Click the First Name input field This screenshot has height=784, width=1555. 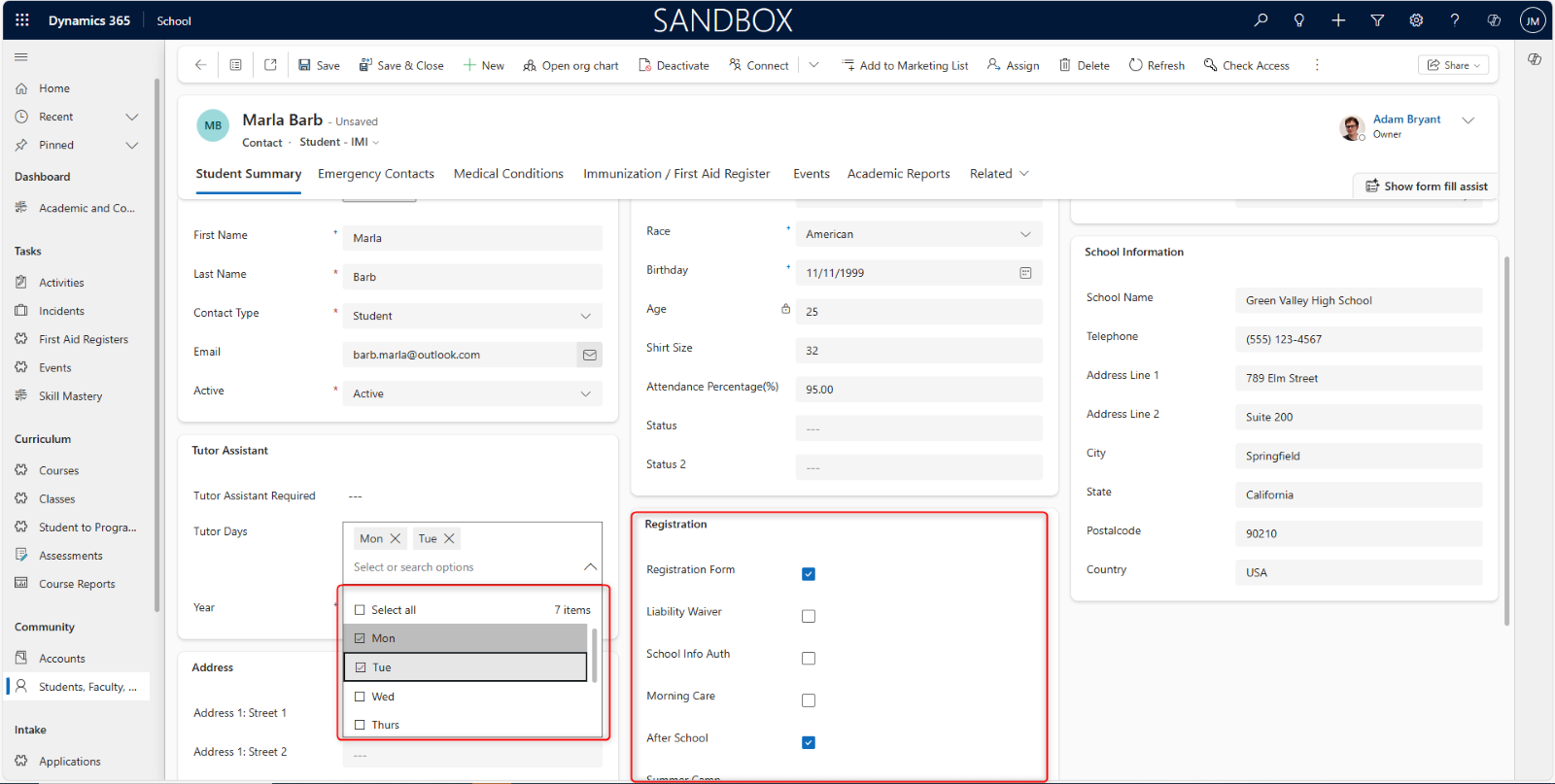pos(472,238)
